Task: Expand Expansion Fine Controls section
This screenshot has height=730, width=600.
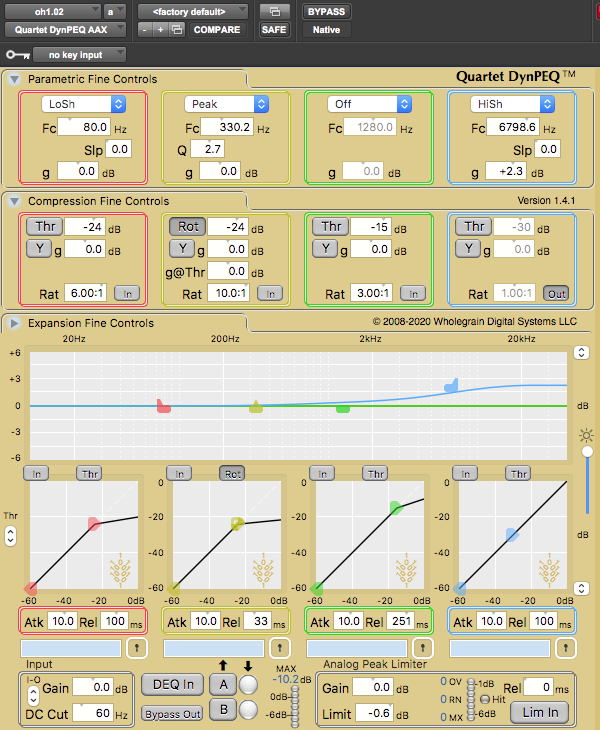Action: tap(14, 323)
